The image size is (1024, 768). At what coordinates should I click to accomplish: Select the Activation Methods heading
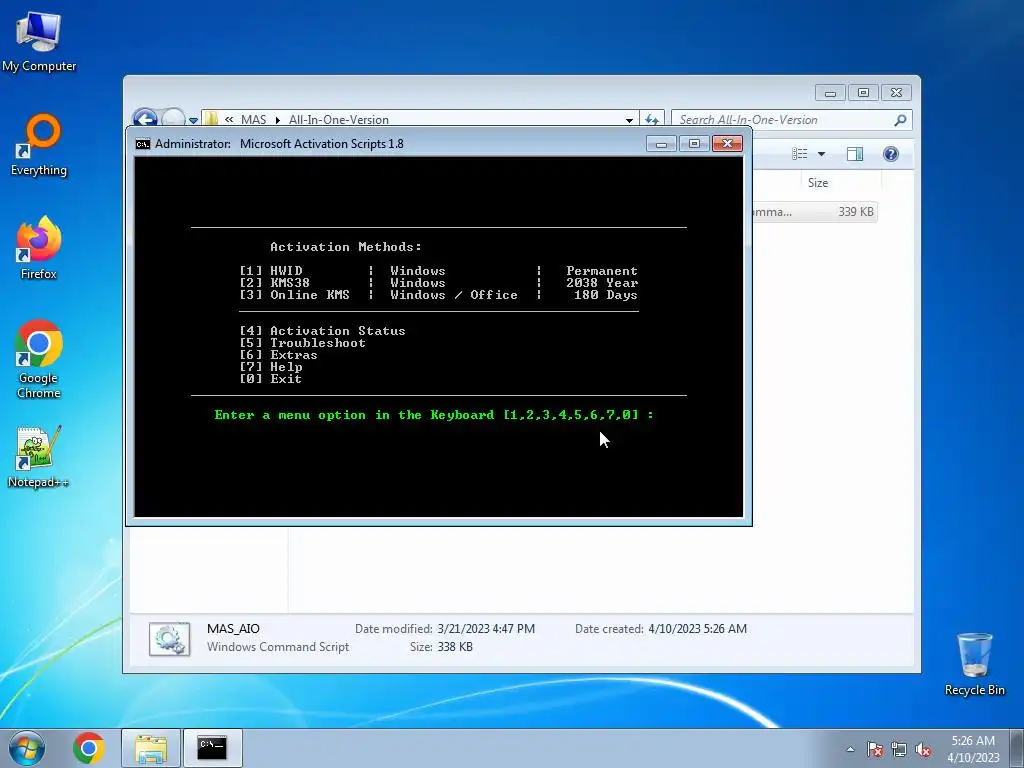coord(346,247)
